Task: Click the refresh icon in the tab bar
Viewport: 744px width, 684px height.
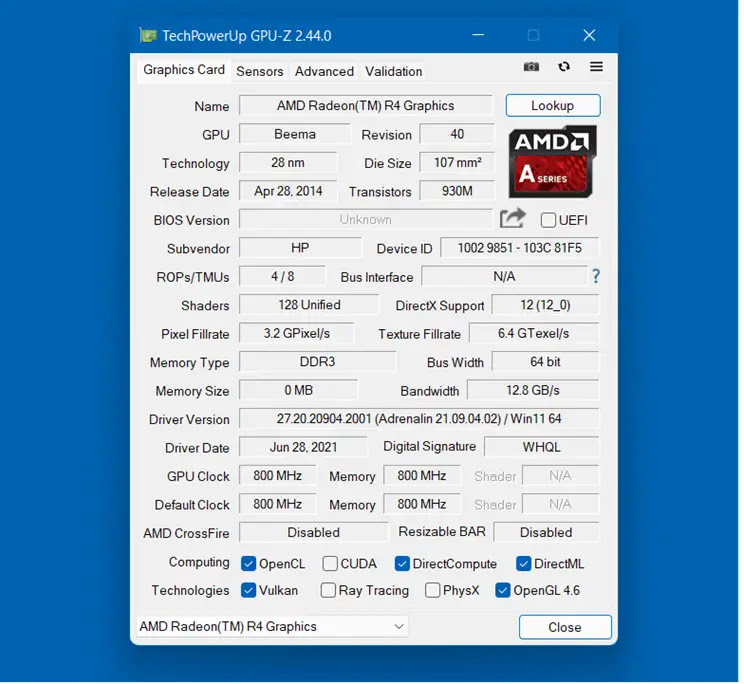Action: click(x=564, y=67)
